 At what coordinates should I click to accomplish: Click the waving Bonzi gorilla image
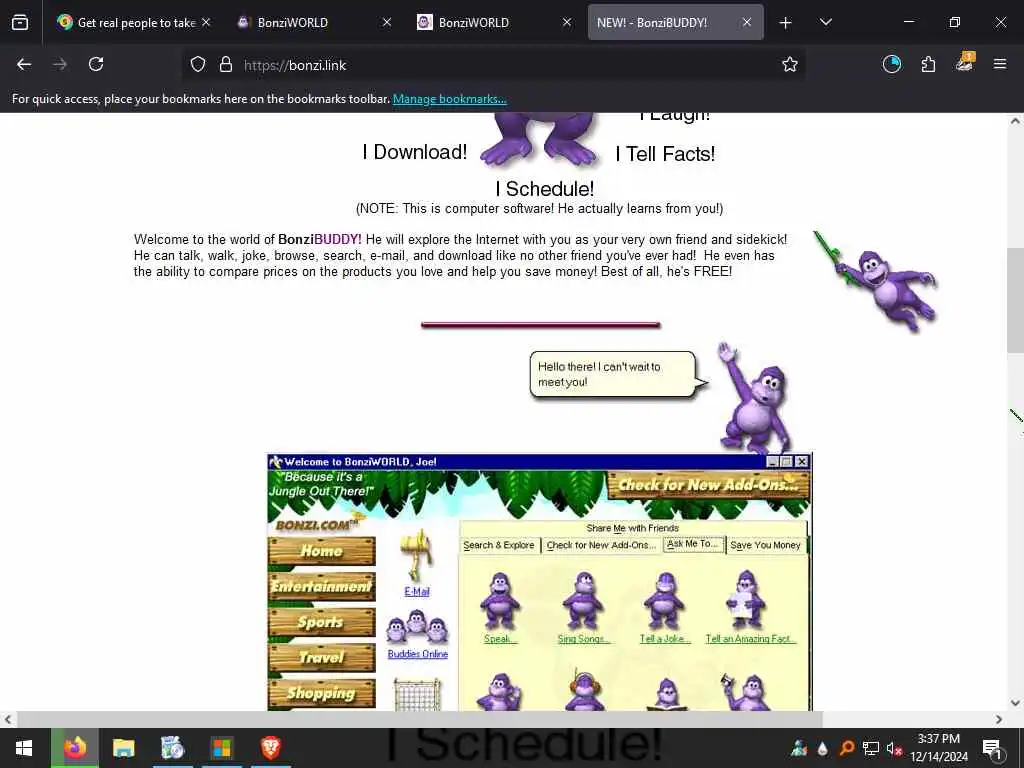(x=756, y=398)
